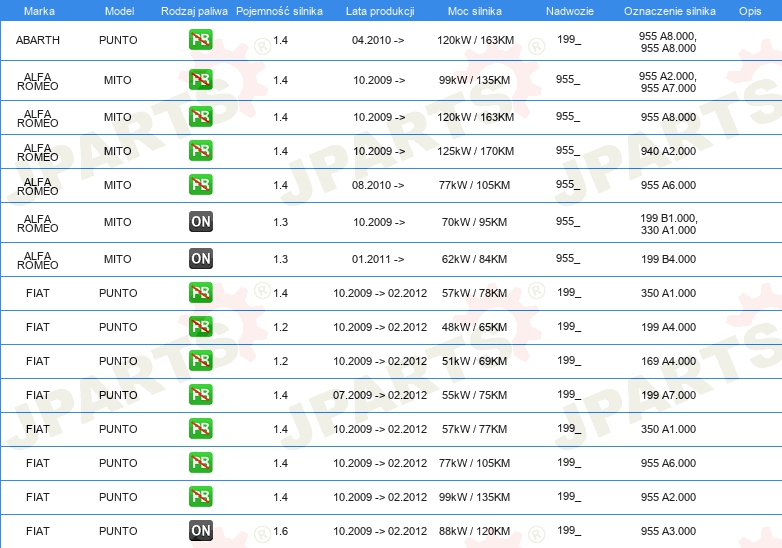Screen dimensions: 782x548
Task: Click the 04.2010 -> production date
Action: pyautogui.click(x=378, y=40)
